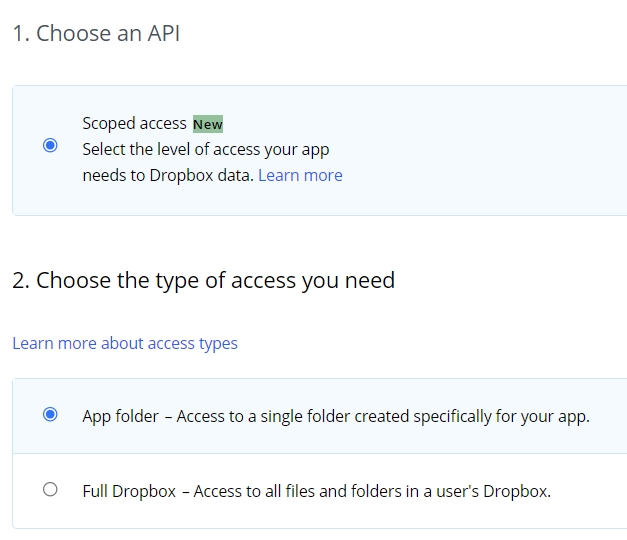Viewport: 627px width, 540px height.
Task: Click the green New badge
Action: pyautogui.click(x=208, y=124)
